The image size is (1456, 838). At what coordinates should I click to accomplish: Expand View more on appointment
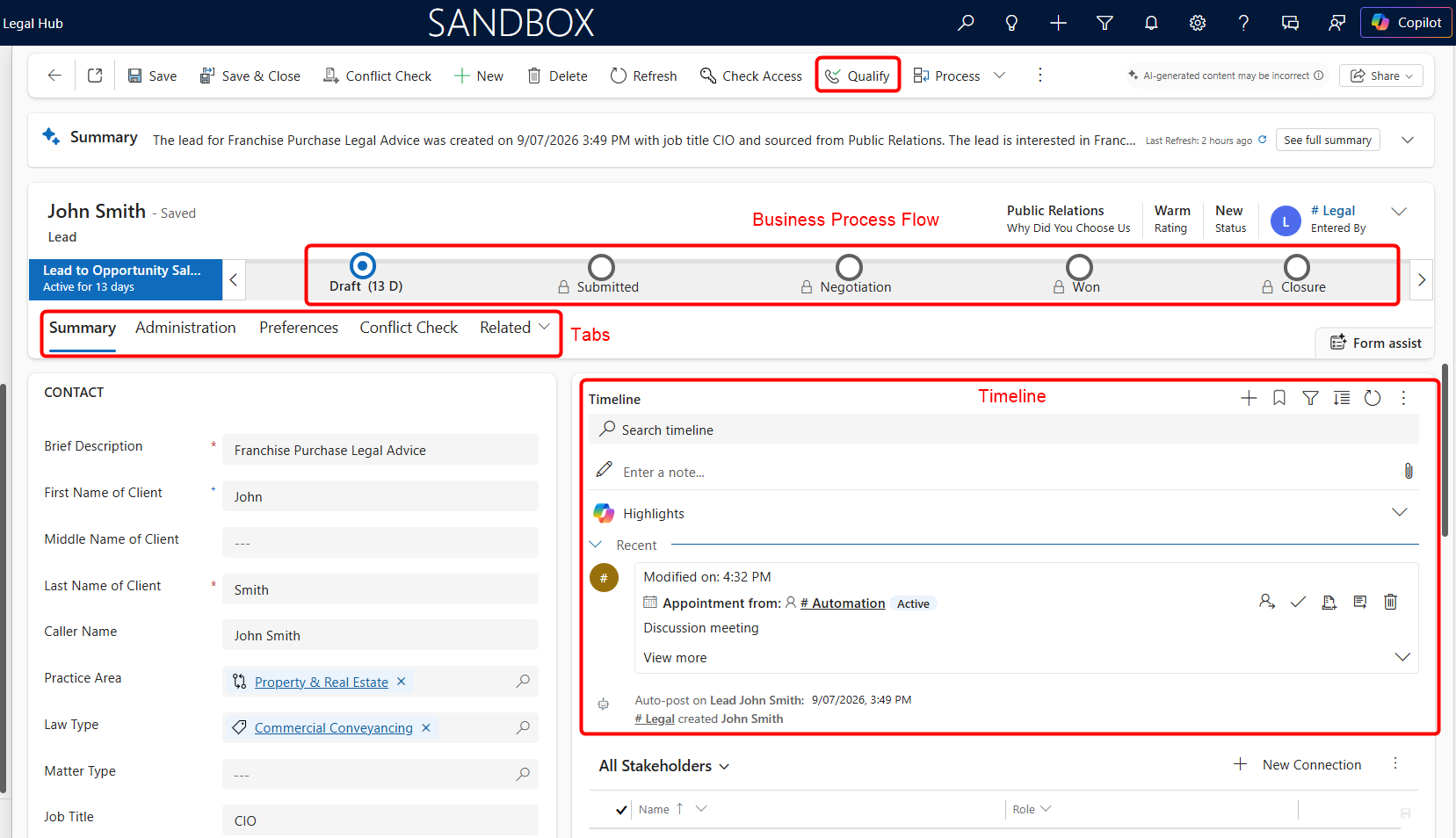[x=1402, y=657]
